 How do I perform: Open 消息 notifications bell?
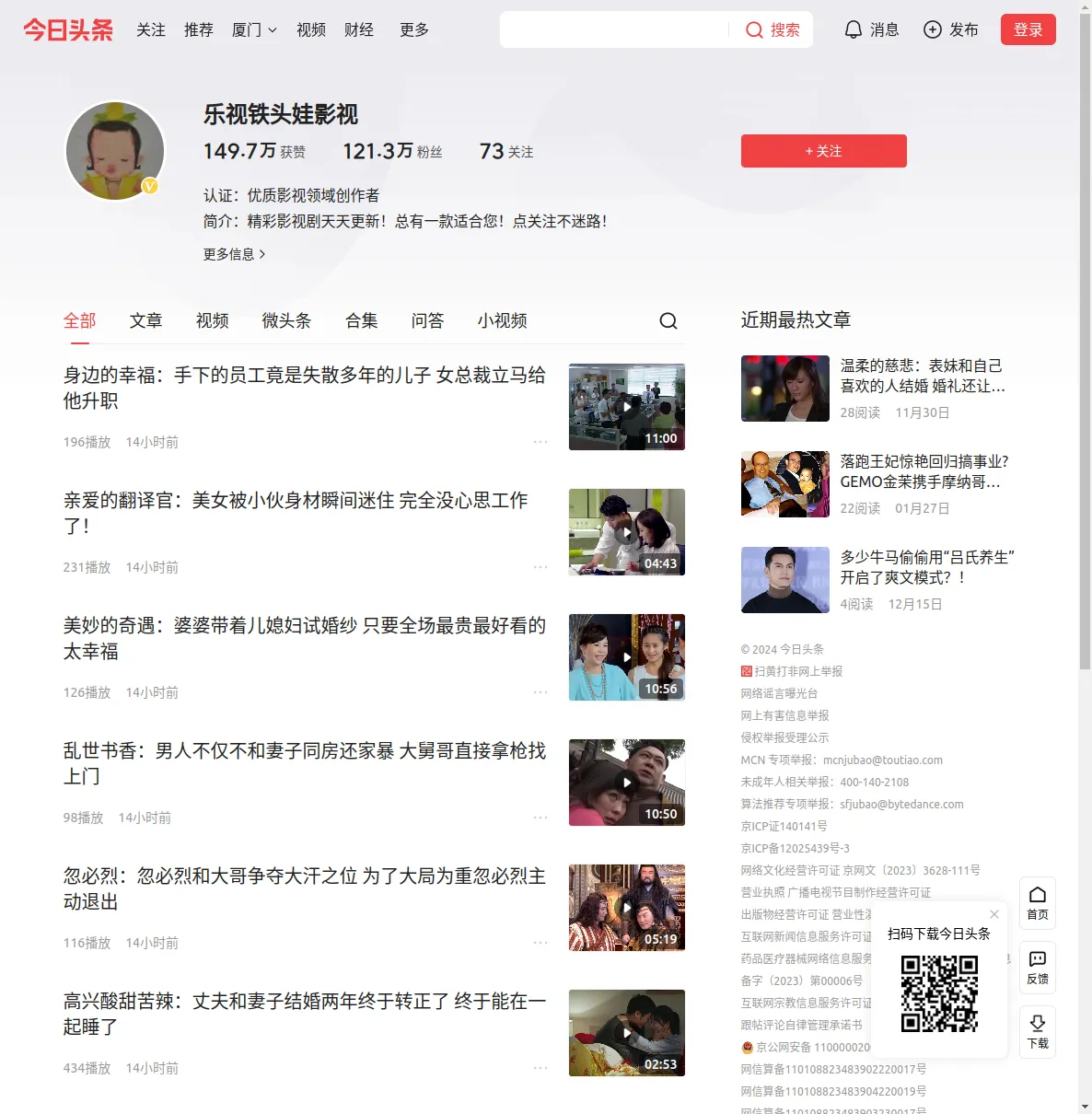point(854,29)
